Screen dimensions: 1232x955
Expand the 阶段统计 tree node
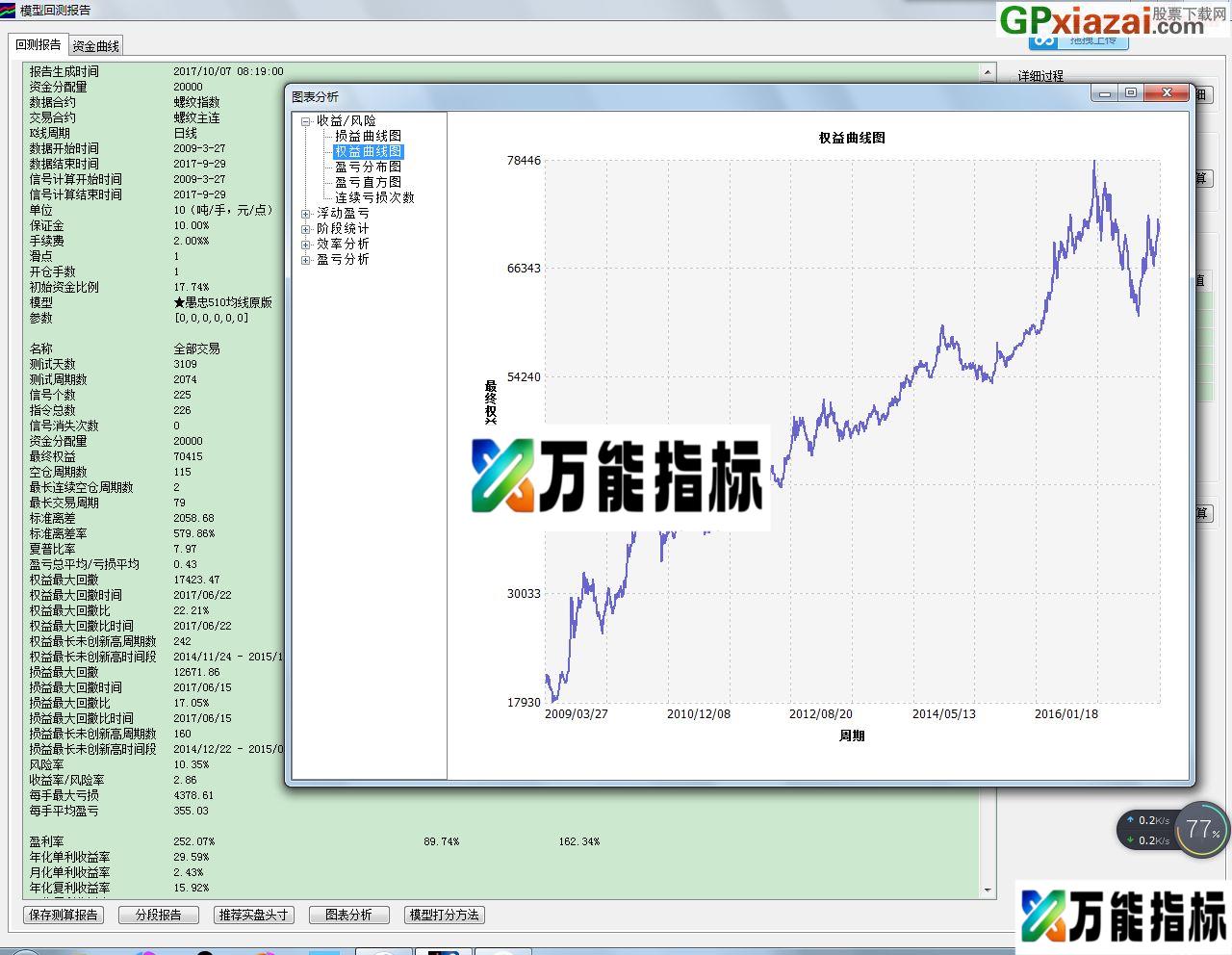(307, 228)
